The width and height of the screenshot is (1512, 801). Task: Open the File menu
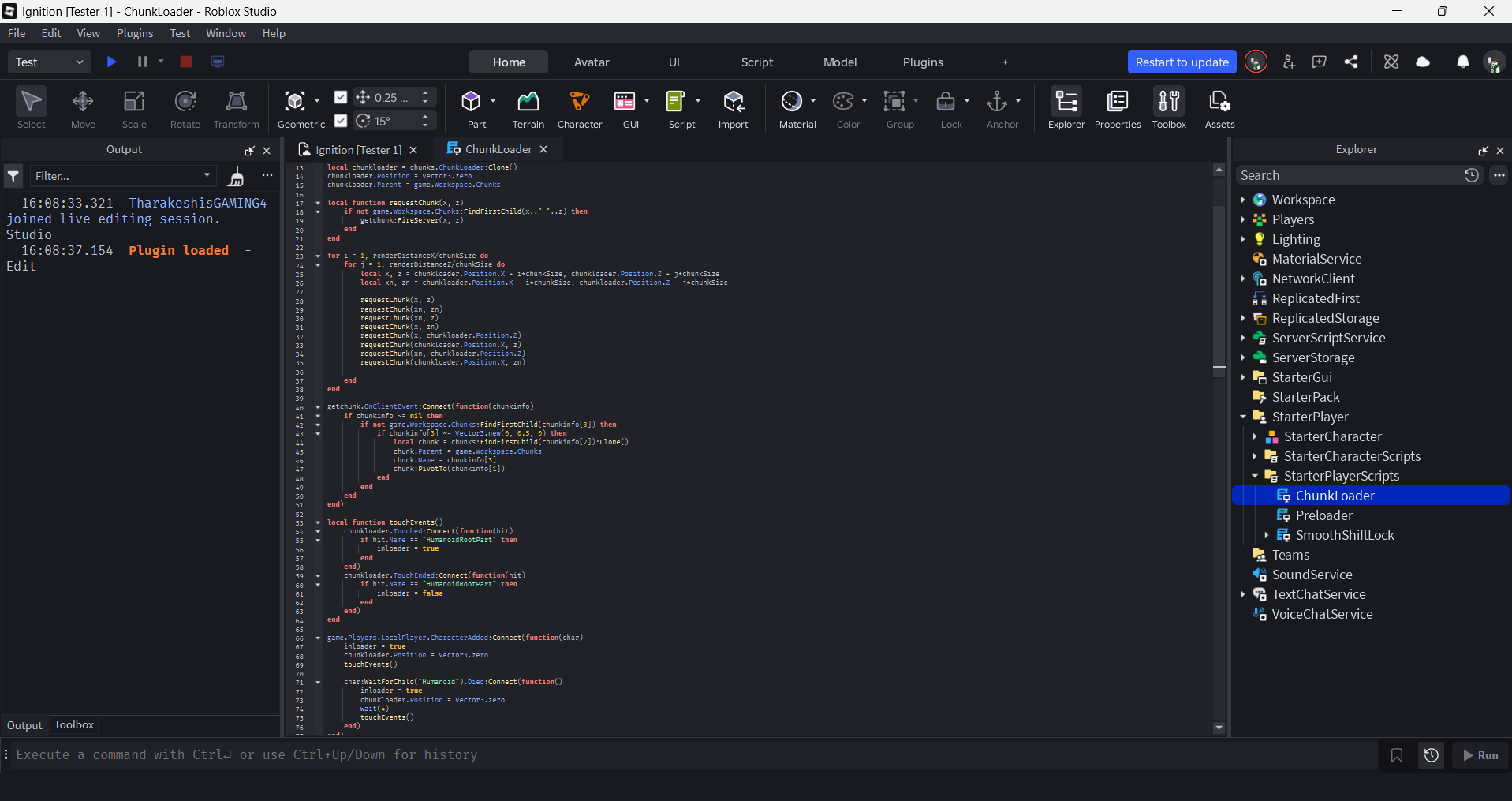(x=17, y=33)
